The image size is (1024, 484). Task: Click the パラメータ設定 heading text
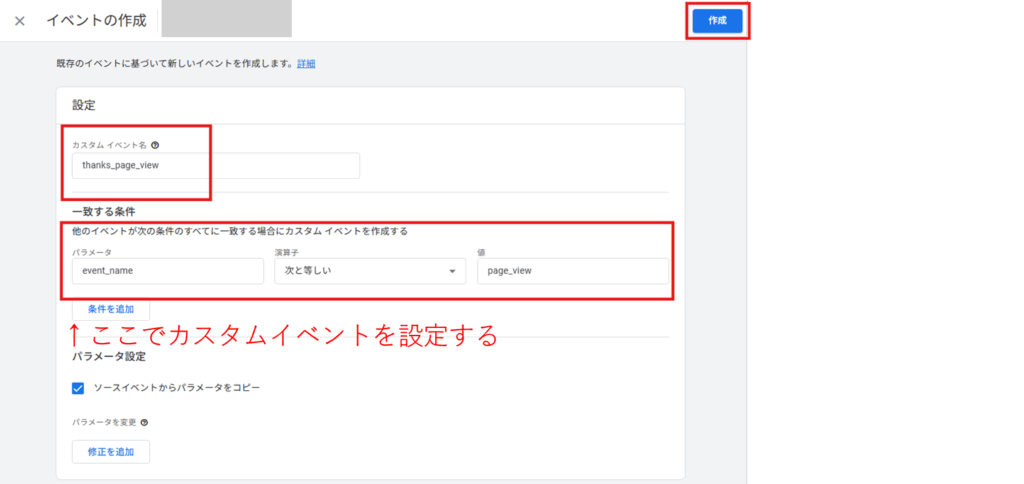(x=108, y=357)
